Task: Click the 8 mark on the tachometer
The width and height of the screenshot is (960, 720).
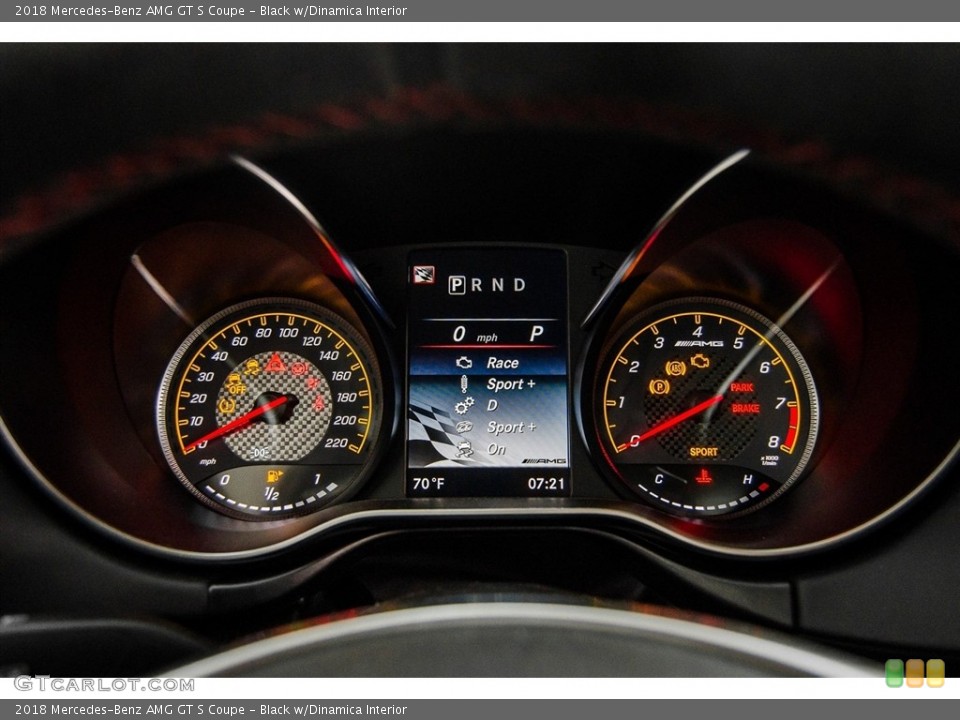Action: pyautogui.click(x=773, y=441)
